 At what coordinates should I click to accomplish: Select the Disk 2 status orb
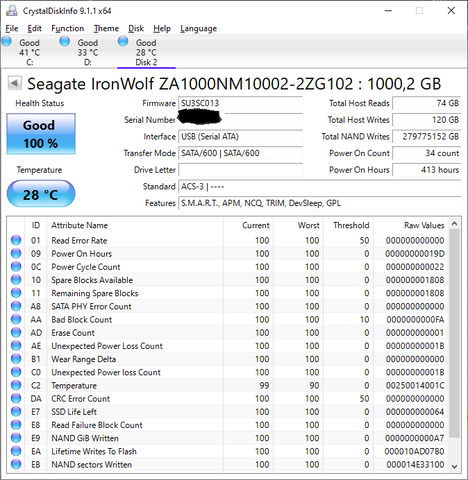click(x=123, y=41)
